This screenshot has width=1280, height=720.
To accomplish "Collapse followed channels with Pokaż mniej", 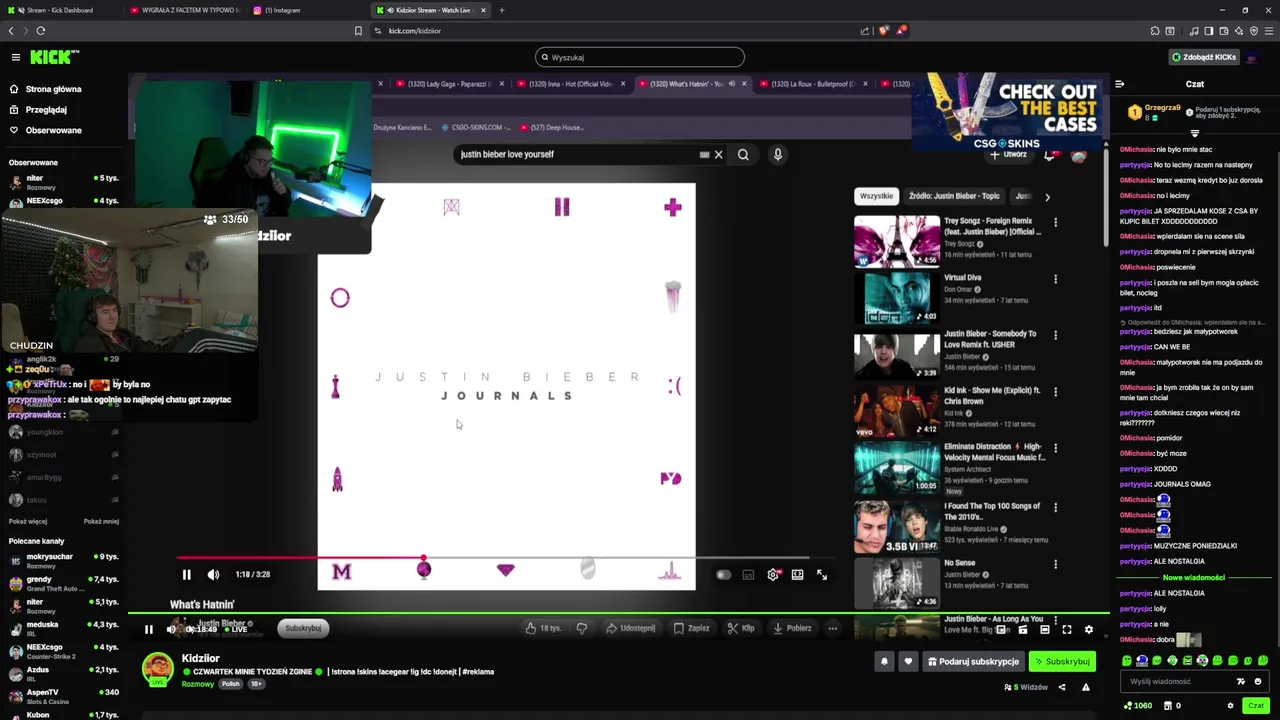I will pyautogui.click(x=101, y=521).
